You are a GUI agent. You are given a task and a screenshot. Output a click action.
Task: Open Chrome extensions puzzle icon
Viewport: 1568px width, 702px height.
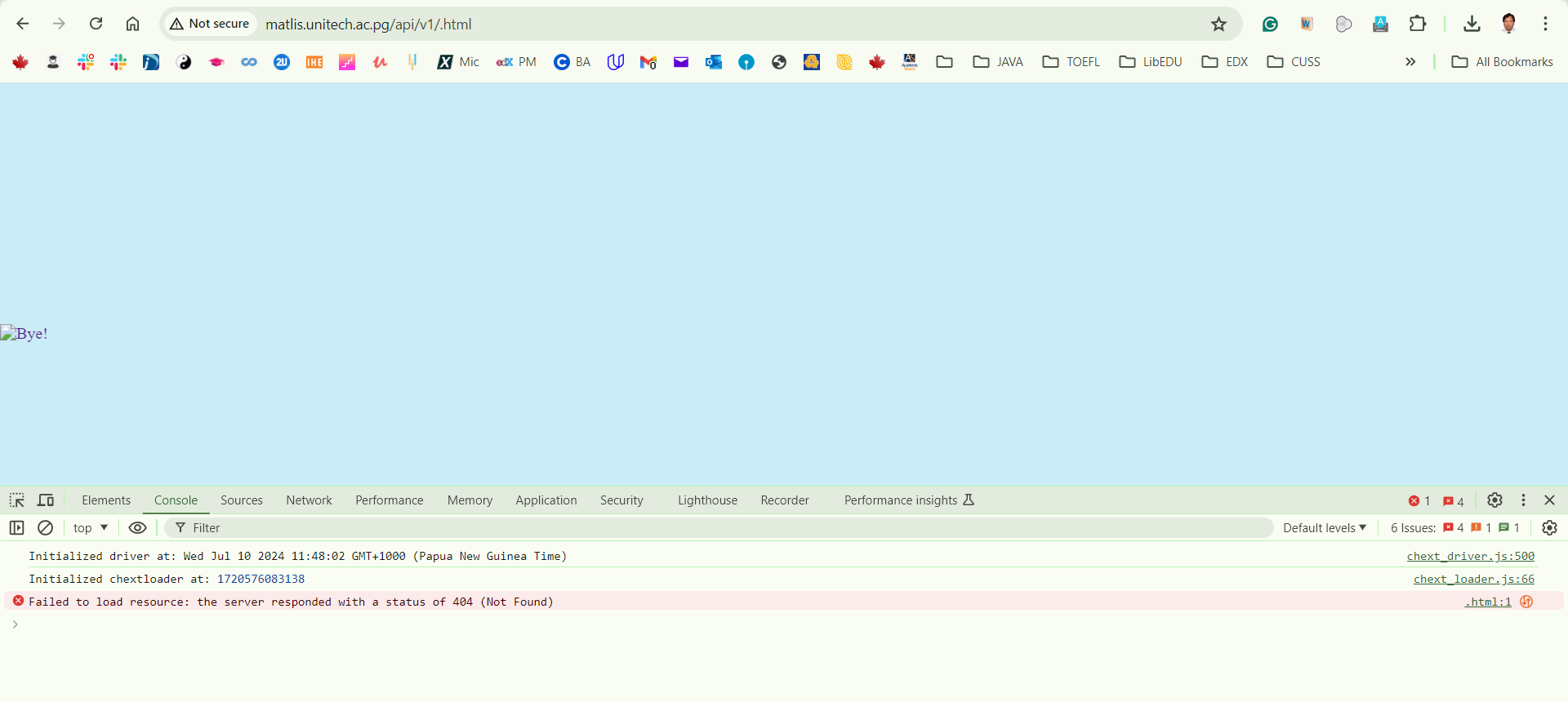point(1418,24)
